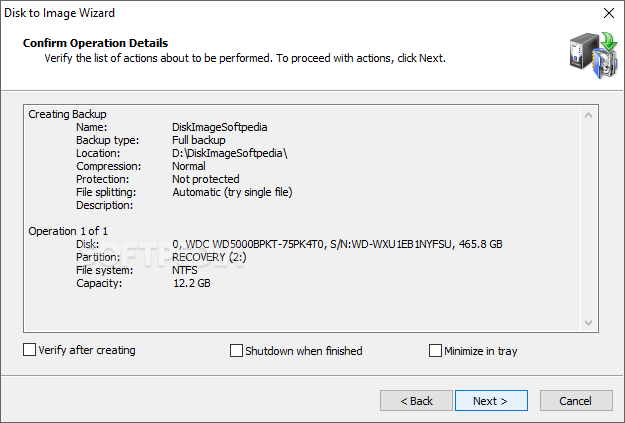The image size is (625, 423).
Task: Click the RECOVERY (2:) partition entry
Action: pos(209,257)
